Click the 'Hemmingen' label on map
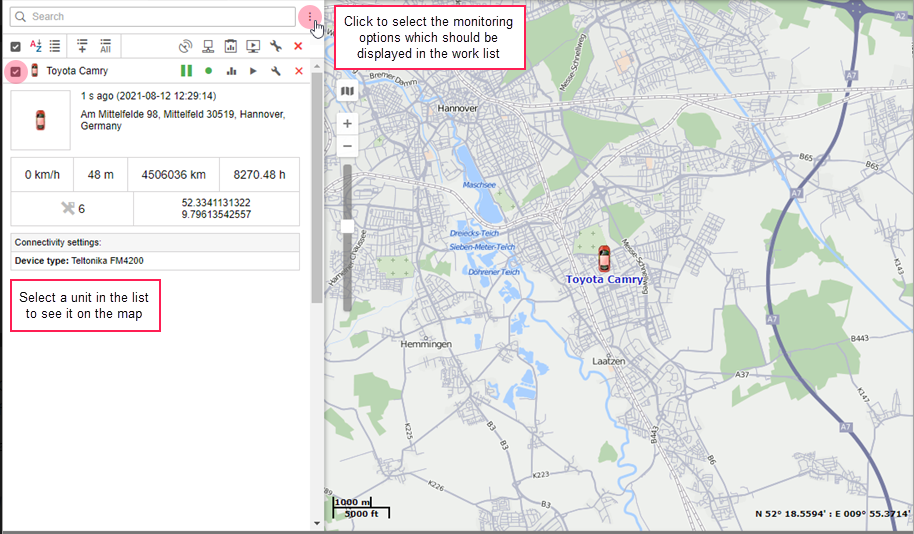The image size is (914, 534). (426, 344)
